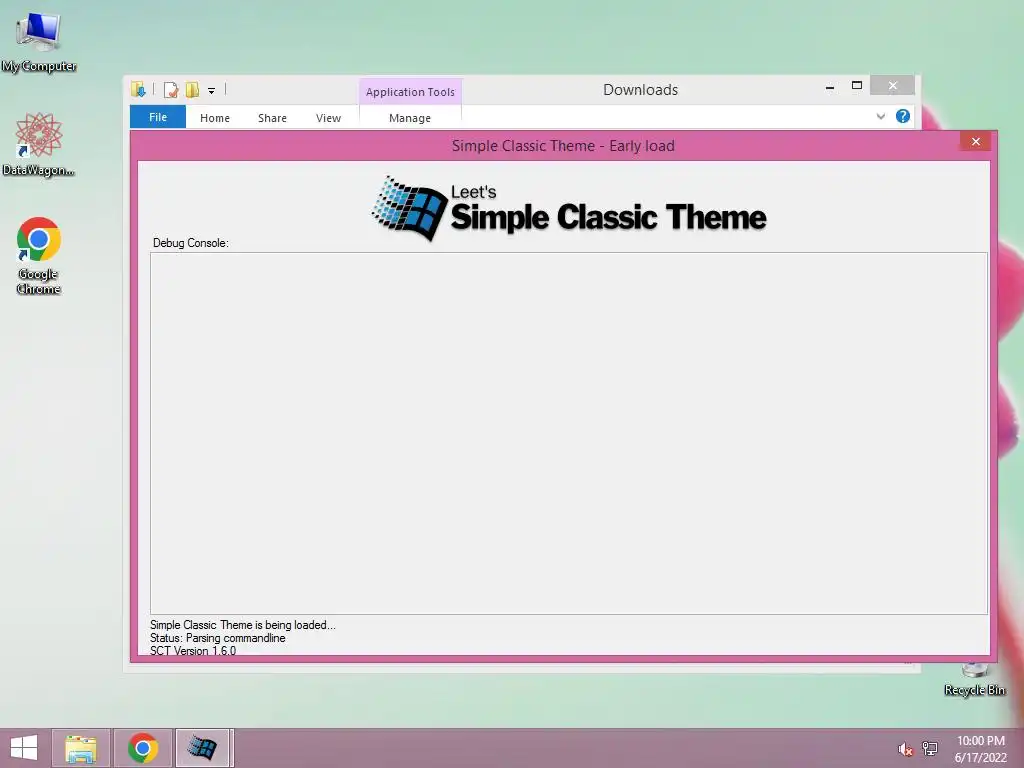The height and width of the screenshot is (768, 1024).
Task: Close the Downloads window
Action: tap(893, 86)
